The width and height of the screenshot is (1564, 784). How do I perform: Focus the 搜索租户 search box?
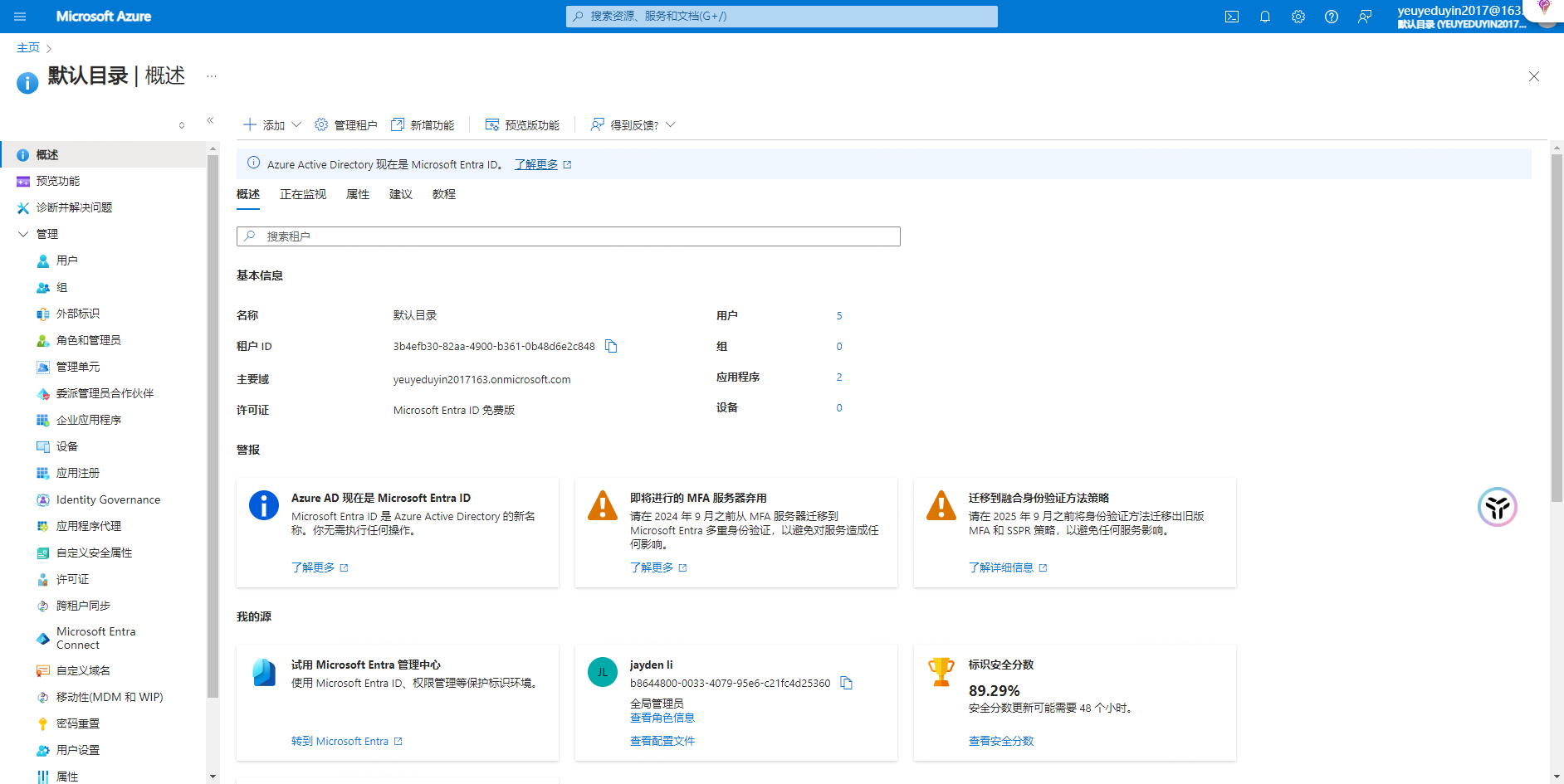pos(569,236)
